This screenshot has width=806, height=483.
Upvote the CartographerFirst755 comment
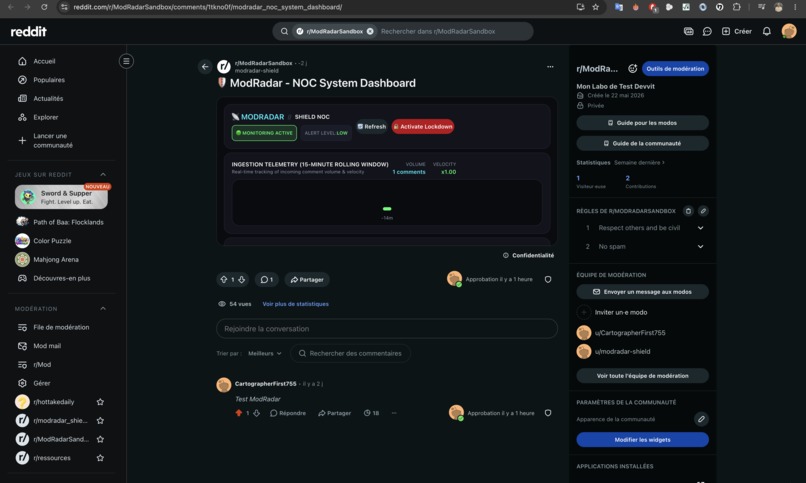click(x=239, y=413)
